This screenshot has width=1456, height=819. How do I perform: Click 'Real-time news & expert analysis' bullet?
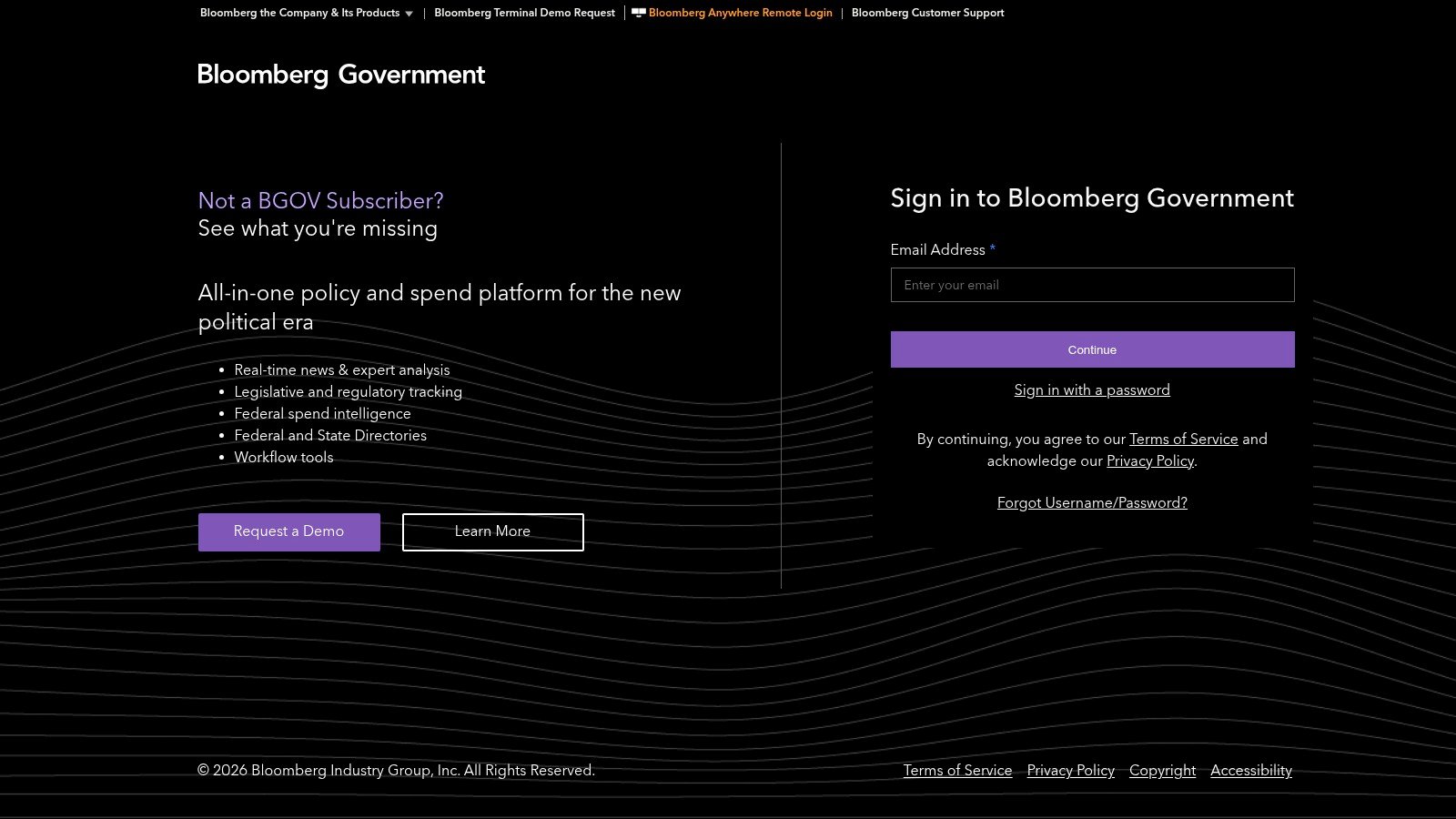tap(342, 370)
